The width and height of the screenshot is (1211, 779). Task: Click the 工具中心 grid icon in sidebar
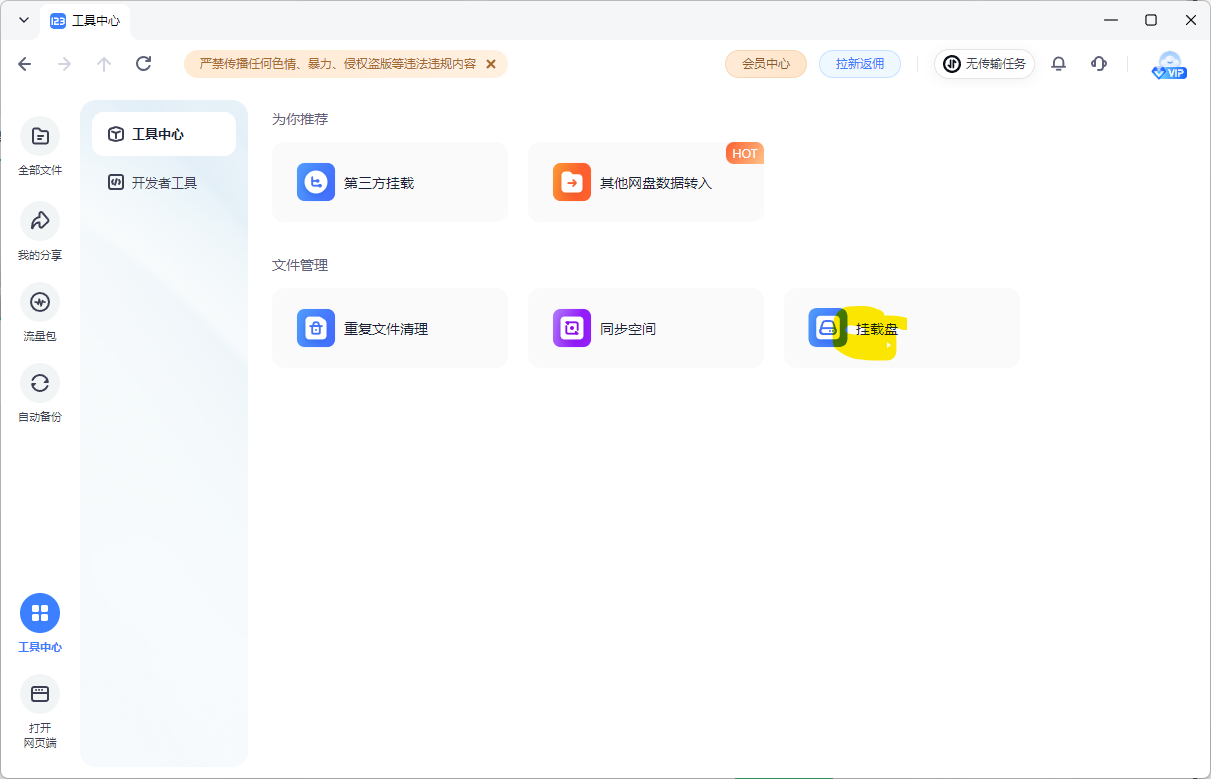(40, 613)
